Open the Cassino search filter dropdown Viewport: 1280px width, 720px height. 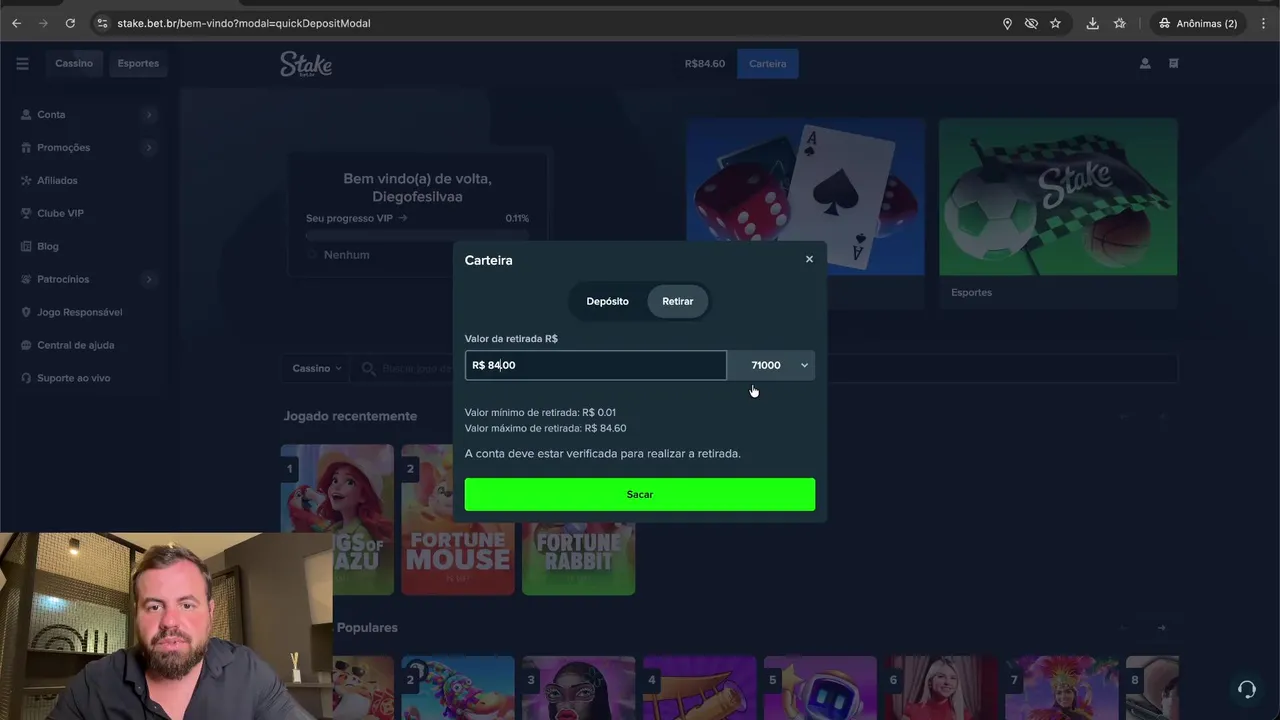(x=316, y=368)
